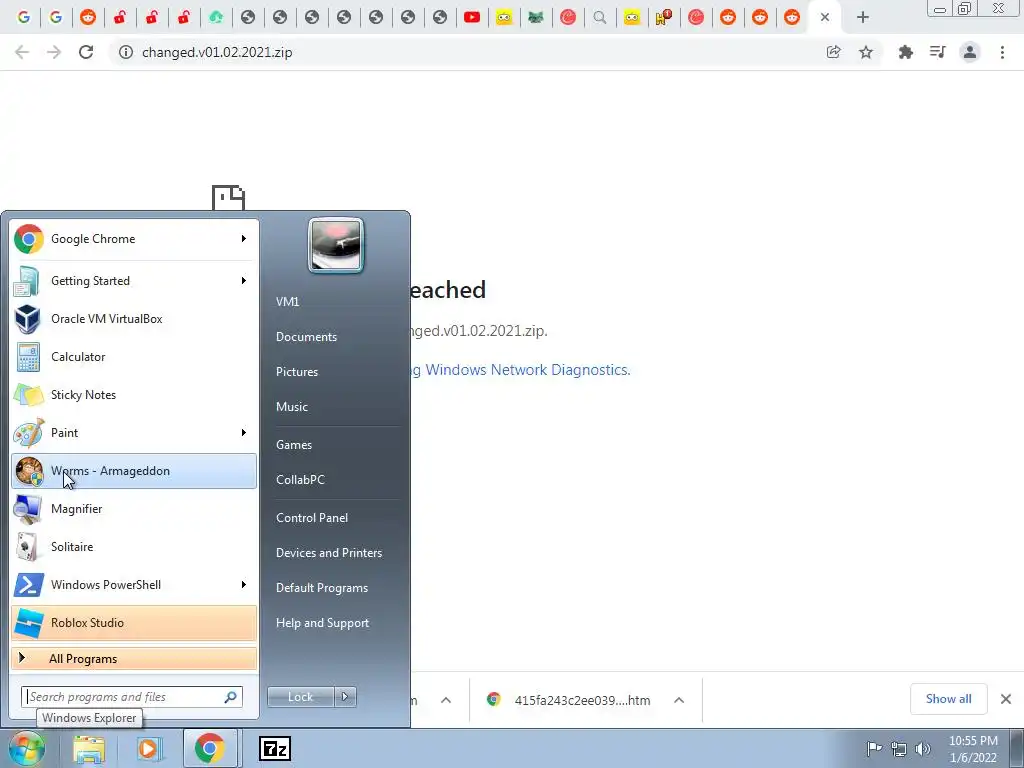This screenshot has height=768, width=1024.
Task: Open Devices and Printers
Action: pos(328,553)
